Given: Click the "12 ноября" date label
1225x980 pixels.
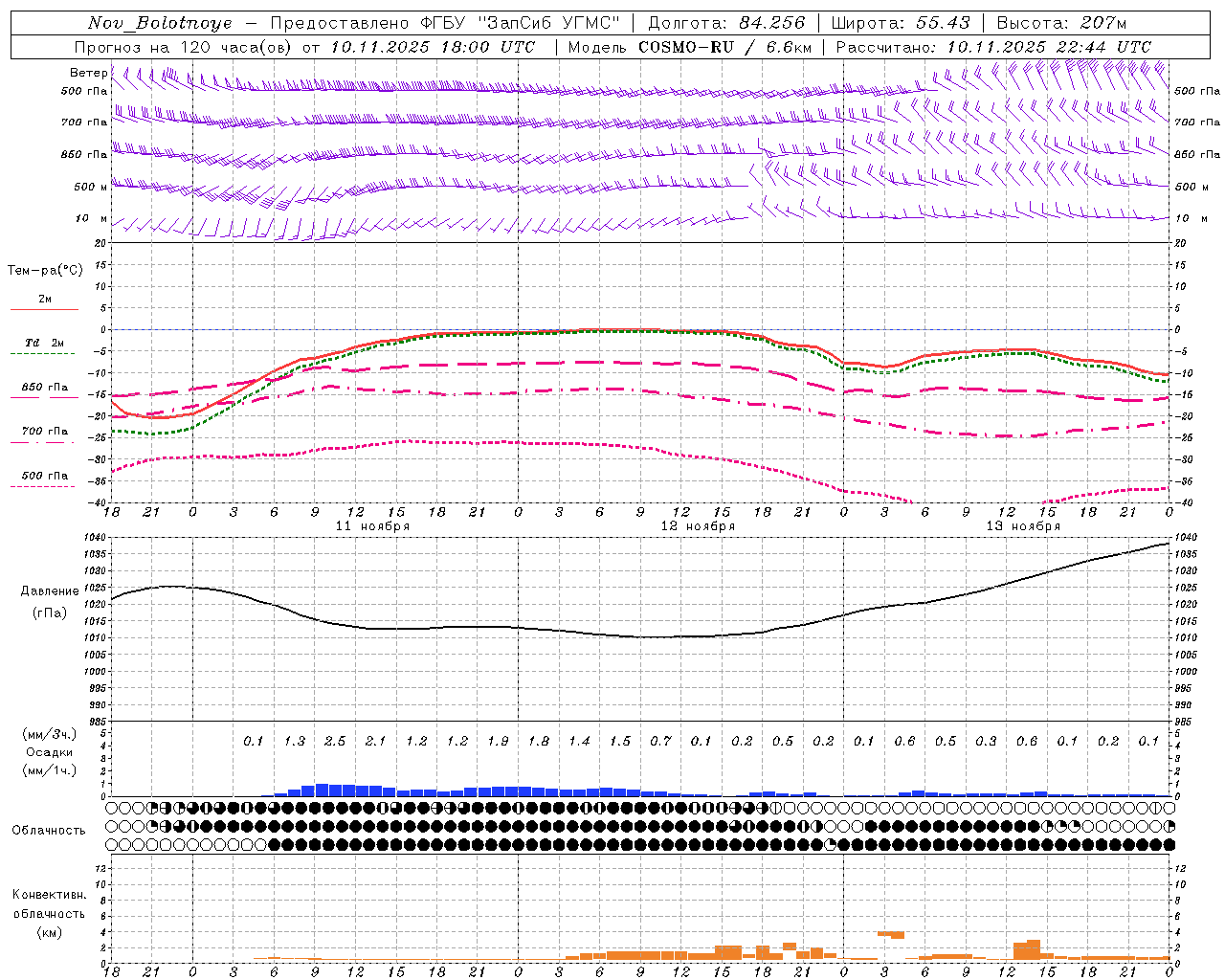Looking at the screenshot, I should tap(698, 526).
